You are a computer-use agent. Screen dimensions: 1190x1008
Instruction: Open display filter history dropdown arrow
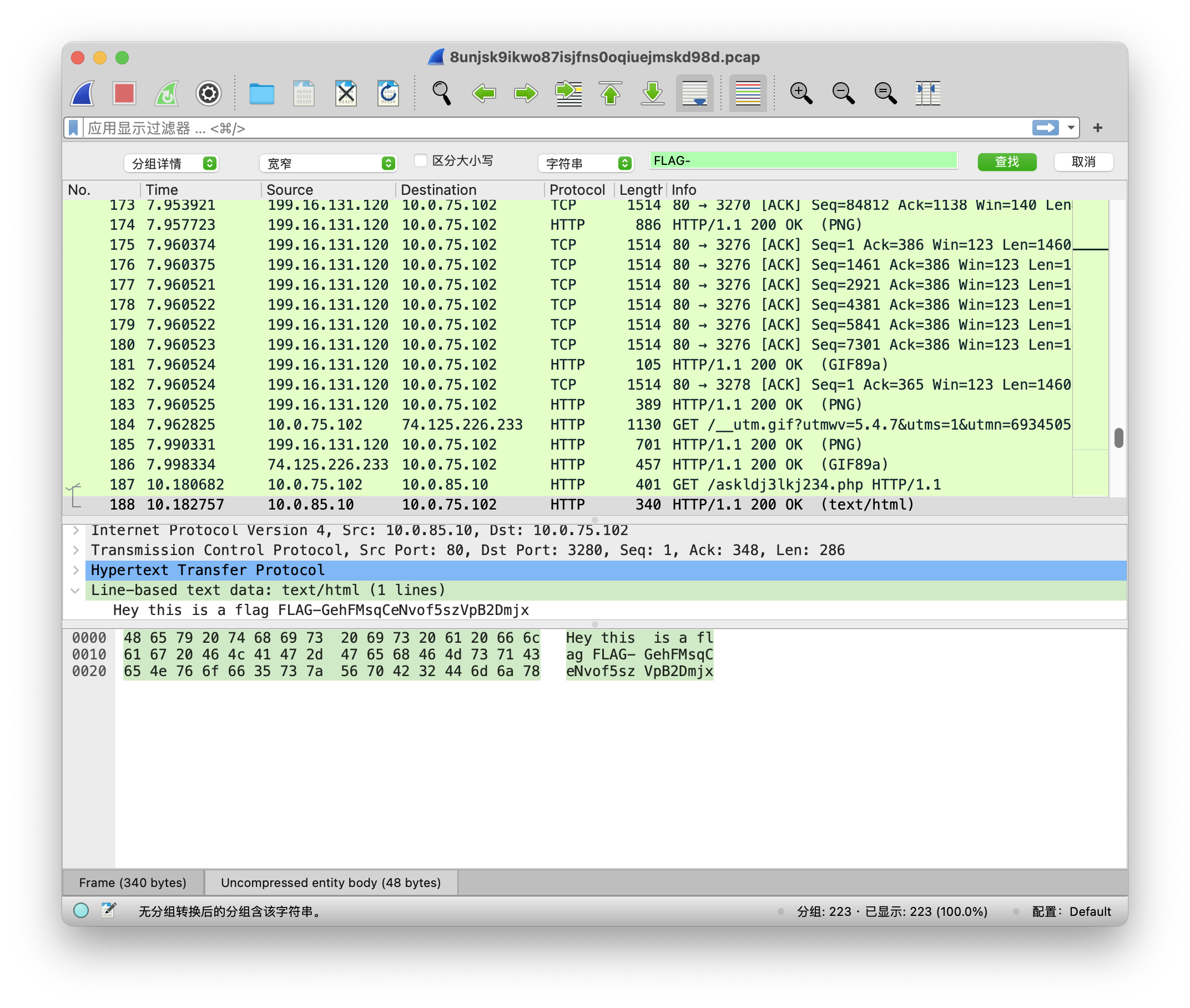[x=1071, y=128]
